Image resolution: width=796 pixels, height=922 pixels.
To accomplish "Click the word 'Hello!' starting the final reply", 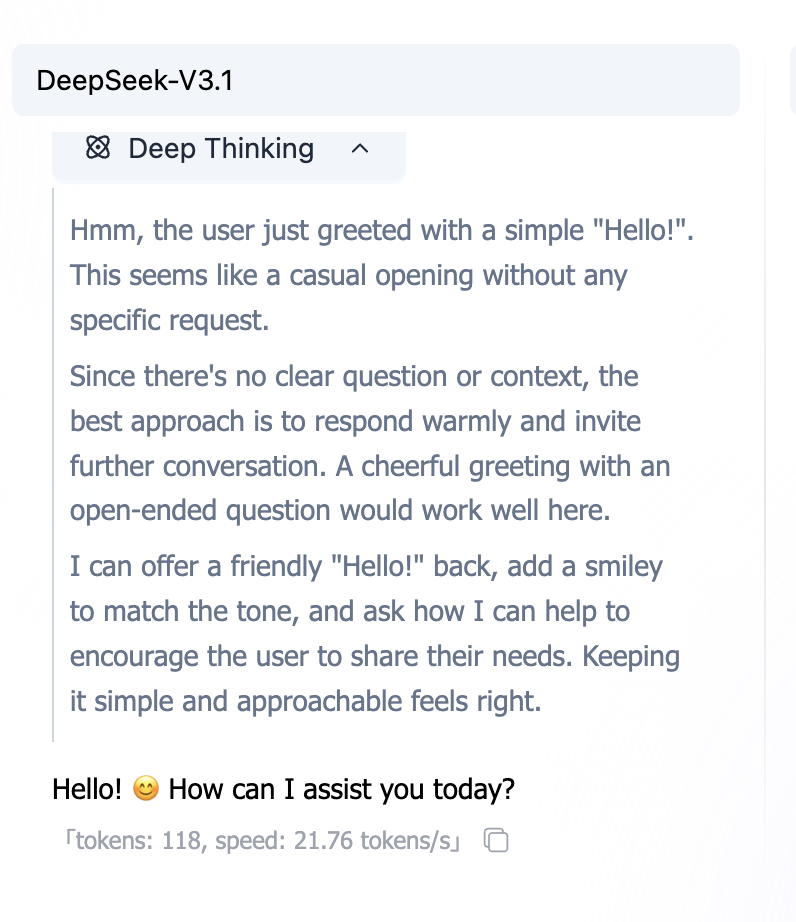I will coord(87,790).
